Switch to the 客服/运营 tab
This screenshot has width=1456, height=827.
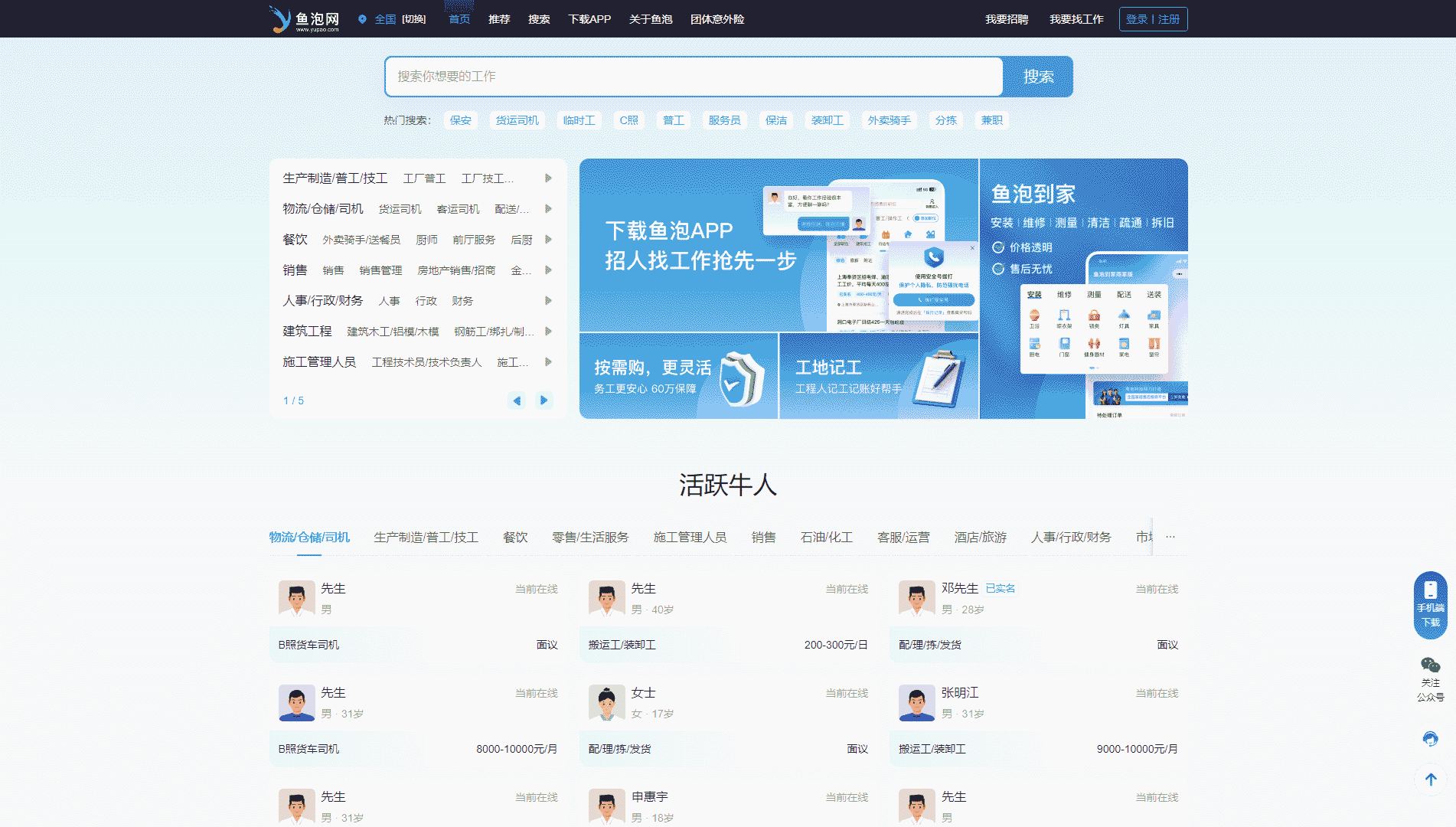coord(903,538)
